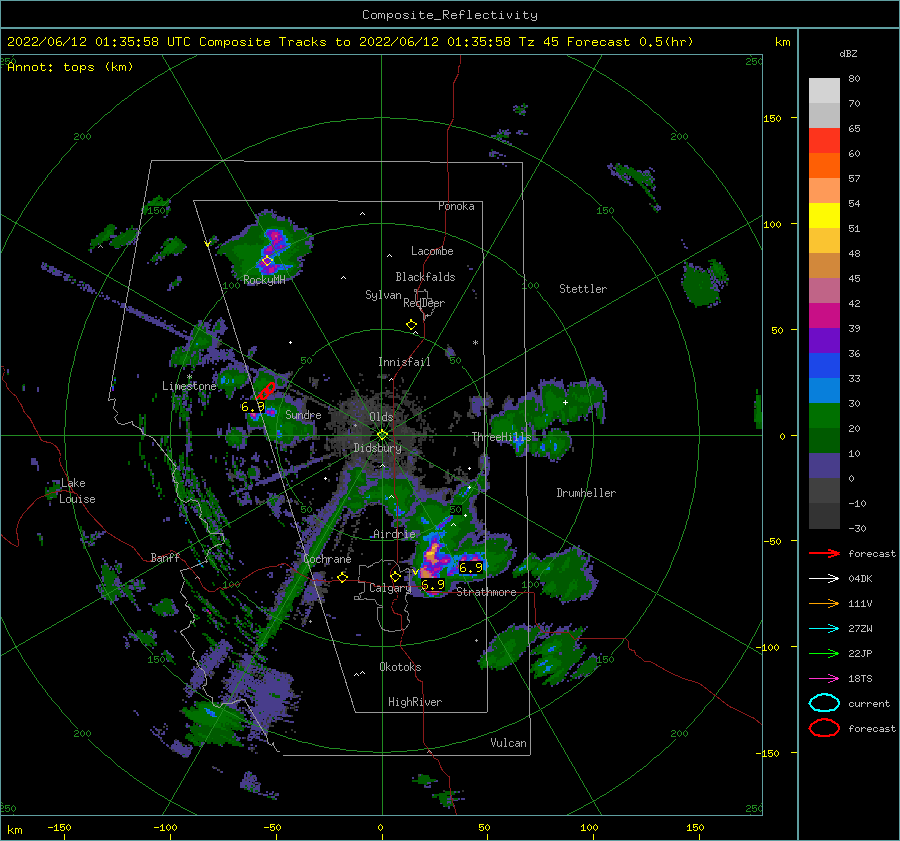Click the Cochrane town label
This screenshot has width=900, height=841.
pos(327,559)
